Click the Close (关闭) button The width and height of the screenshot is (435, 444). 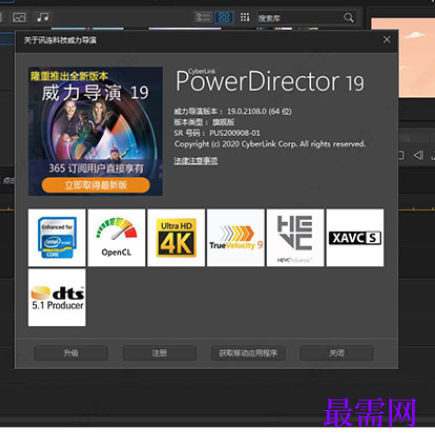click(336, 353)
